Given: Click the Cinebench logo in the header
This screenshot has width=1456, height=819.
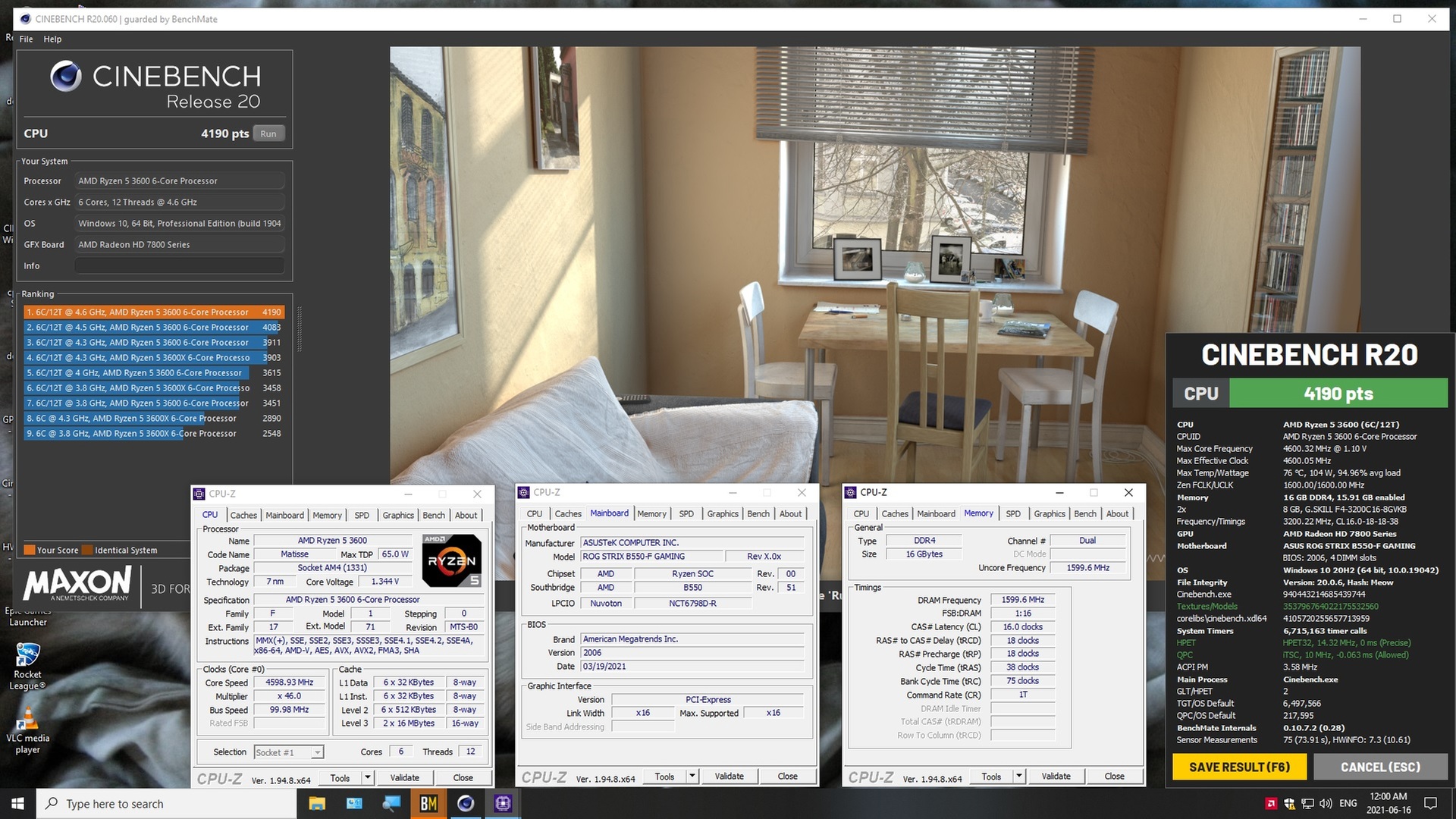Looking at the screenshot, I should pos(66,77).
